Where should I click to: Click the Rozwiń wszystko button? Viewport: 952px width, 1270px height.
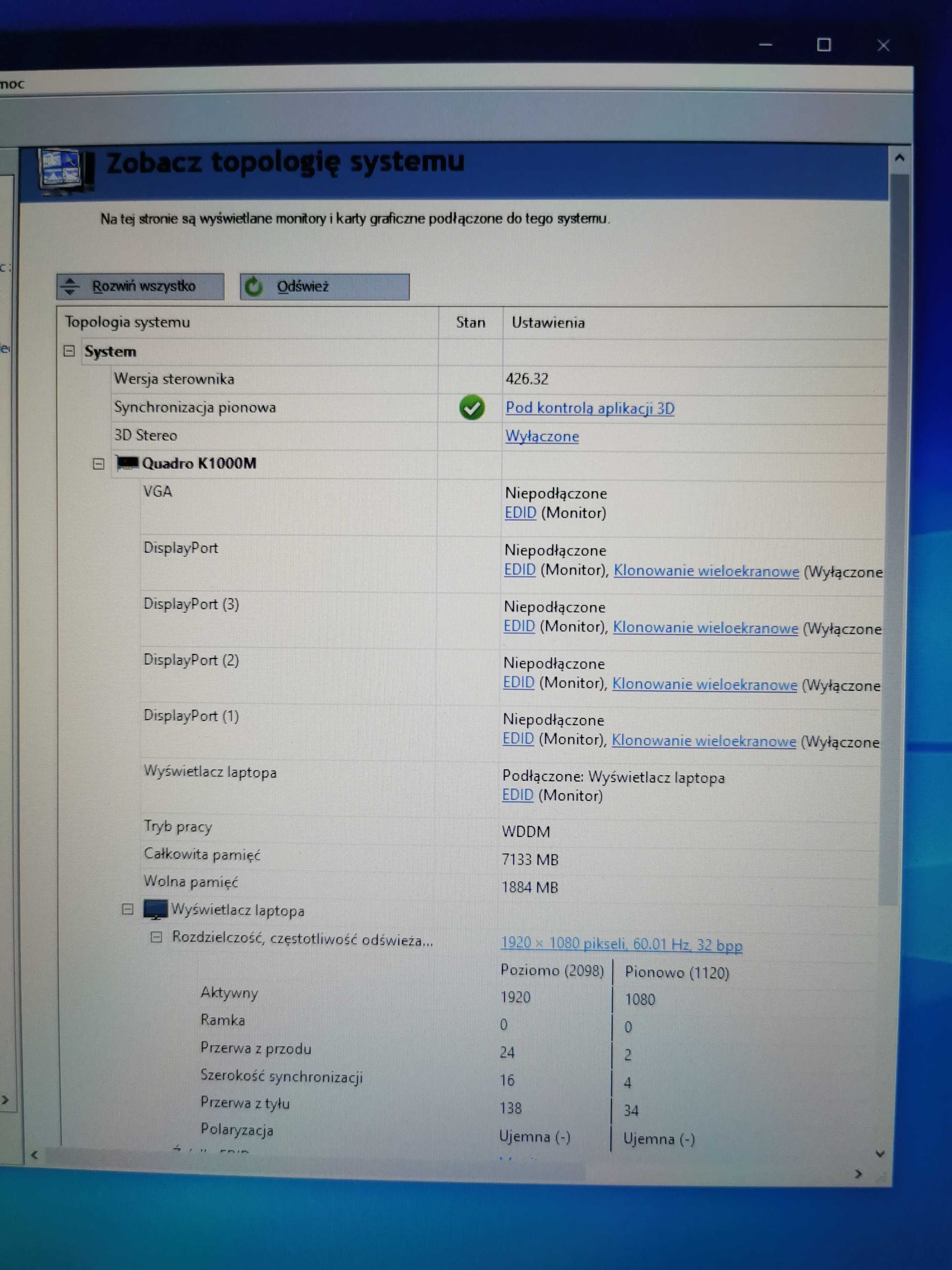[140, 287]
